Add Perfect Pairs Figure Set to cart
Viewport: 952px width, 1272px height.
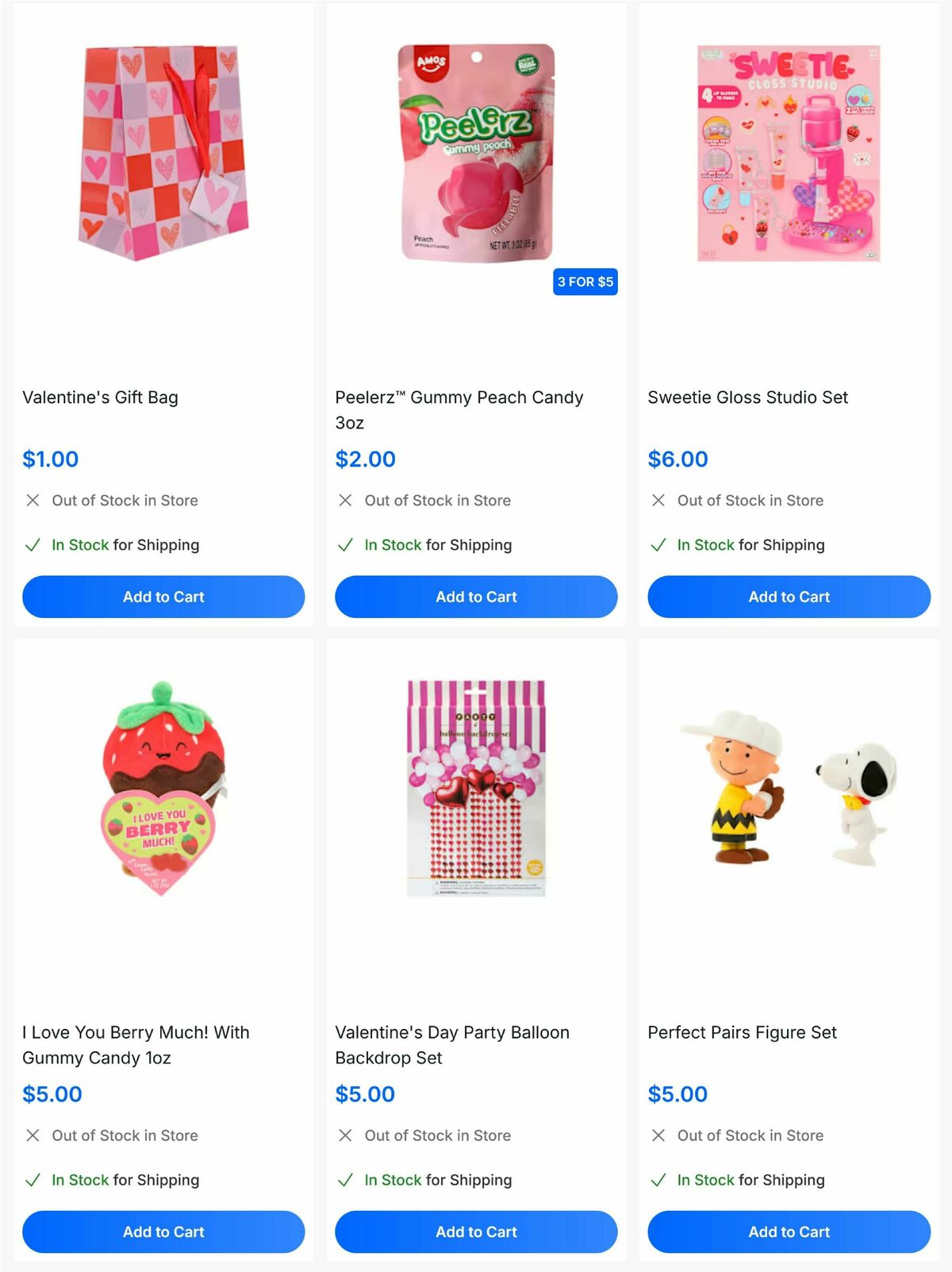point(789,1232)
